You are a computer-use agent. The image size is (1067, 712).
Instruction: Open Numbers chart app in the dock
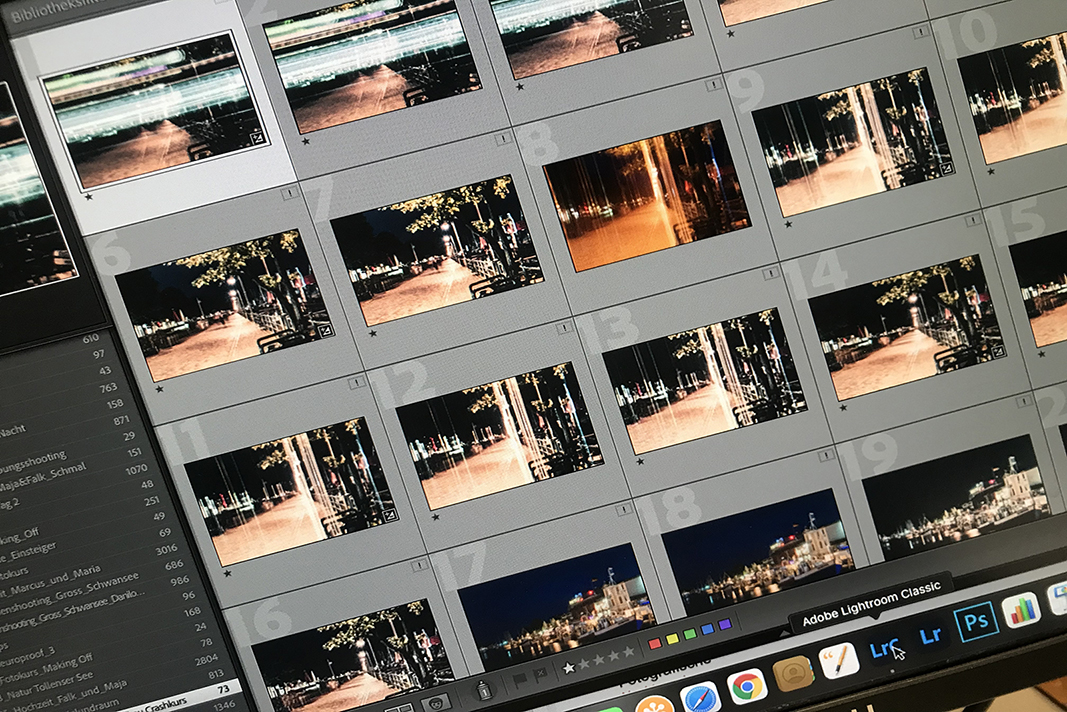pos(1023,609)
